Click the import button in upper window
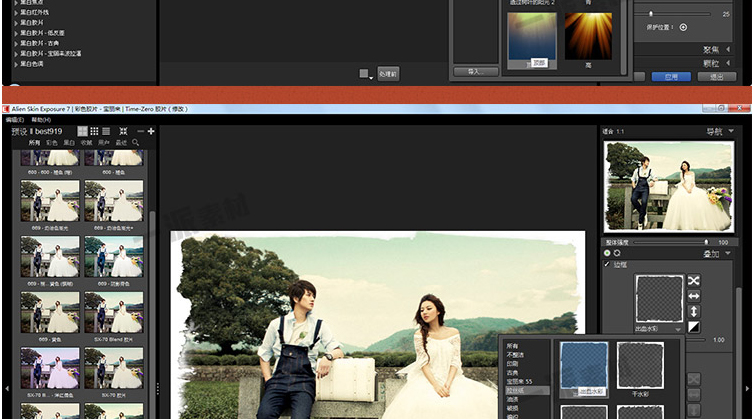Image resolution: width=755 pixels, height=419 pixels. (x=475, y=72)
